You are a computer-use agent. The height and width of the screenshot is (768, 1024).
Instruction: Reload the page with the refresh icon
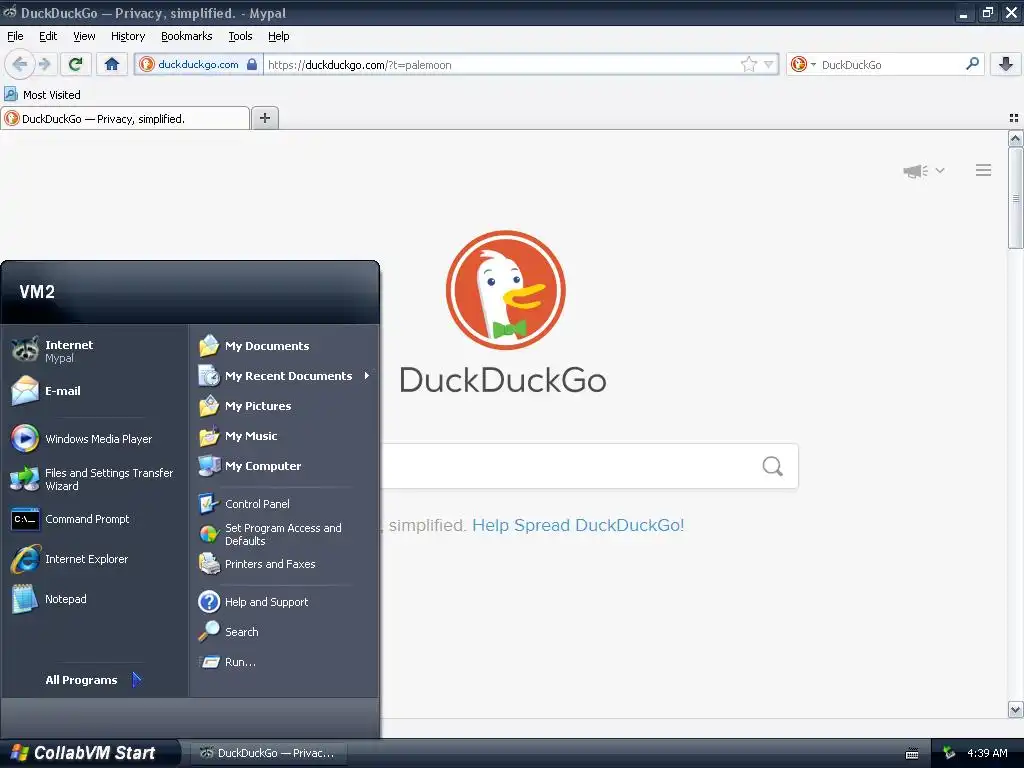pos(76,64)
